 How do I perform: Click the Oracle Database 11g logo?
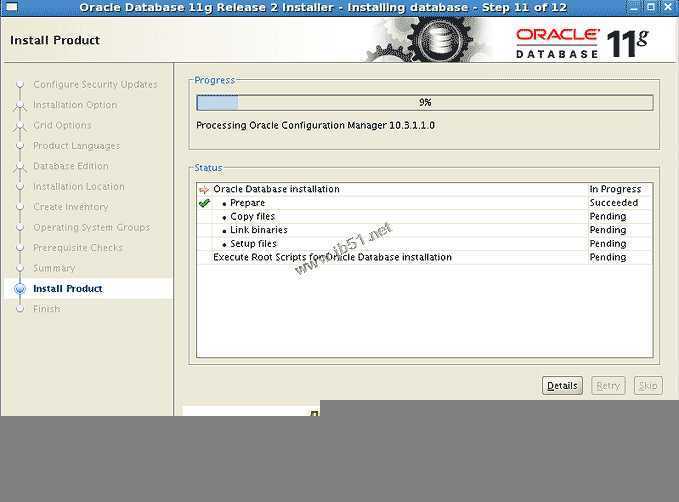582,43
